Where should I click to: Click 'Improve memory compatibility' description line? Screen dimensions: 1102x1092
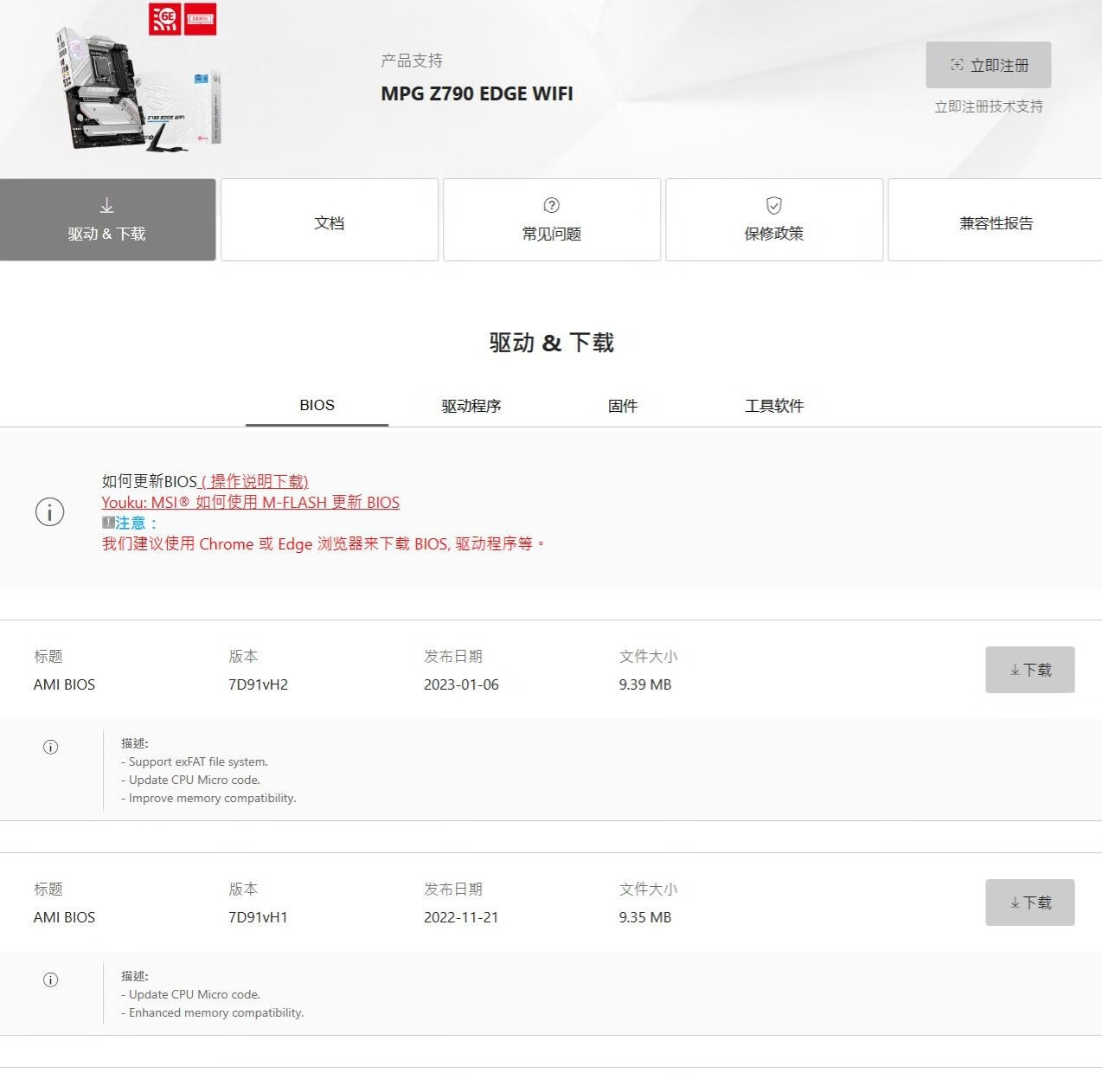click(x=208, y=798)
